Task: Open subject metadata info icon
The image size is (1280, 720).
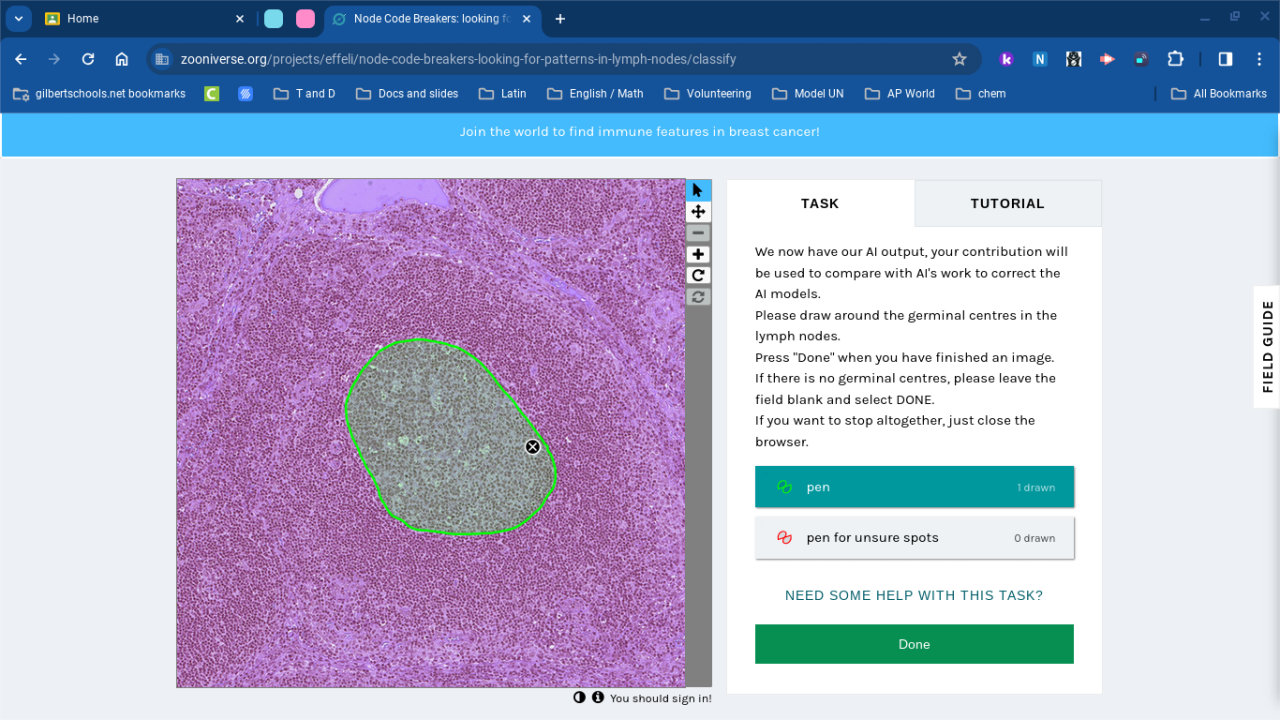Action: 598,697
